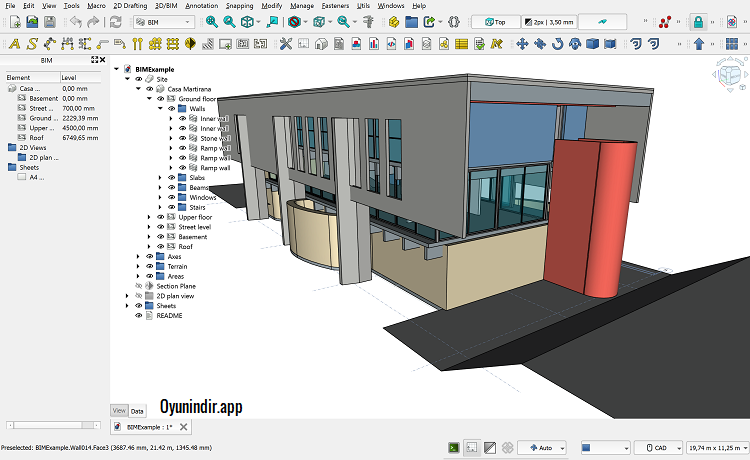Click the yellow Schedule table icon
Screen dimensions: 750x460
(x=462, y=44)
